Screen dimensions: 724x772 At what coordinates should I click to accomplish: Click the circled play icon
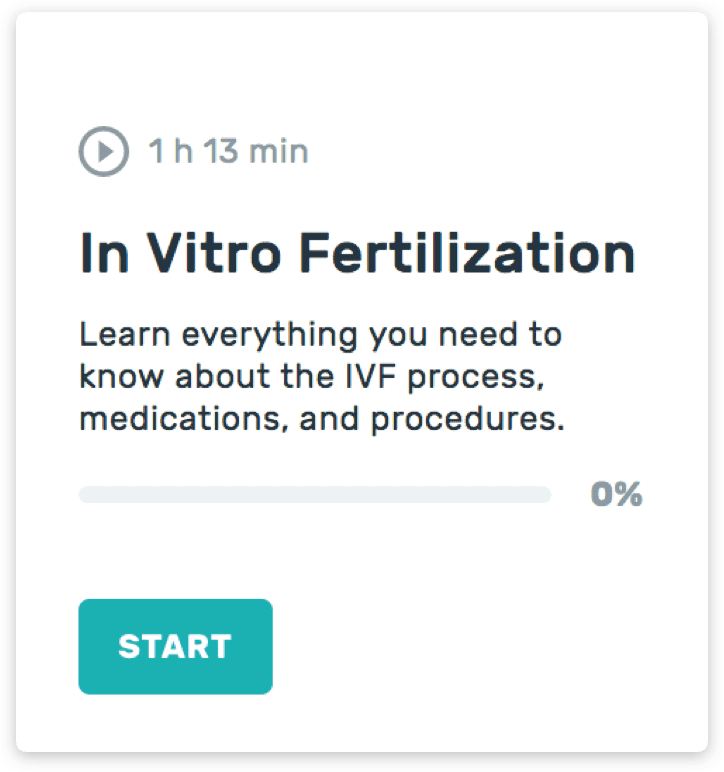click(x=103, y=151)
